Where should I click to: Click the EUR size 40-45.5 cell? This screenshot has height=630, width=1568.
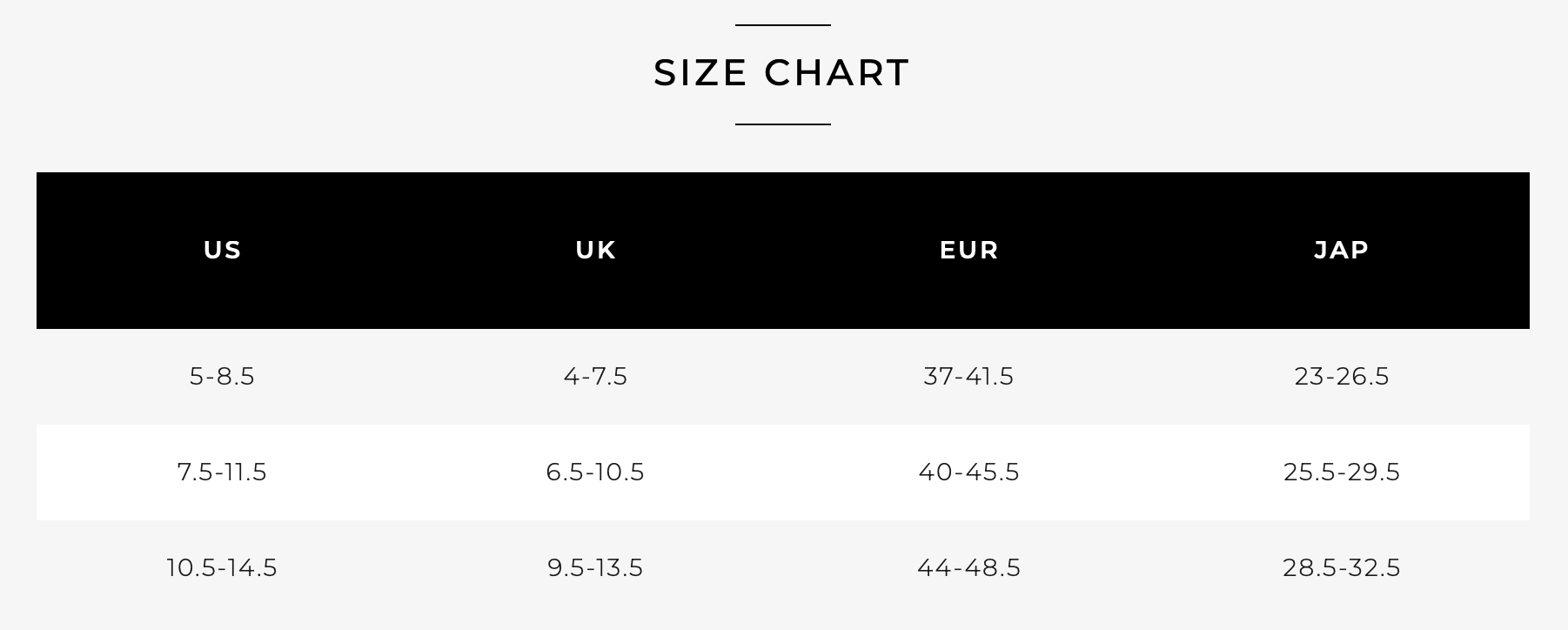968,472
